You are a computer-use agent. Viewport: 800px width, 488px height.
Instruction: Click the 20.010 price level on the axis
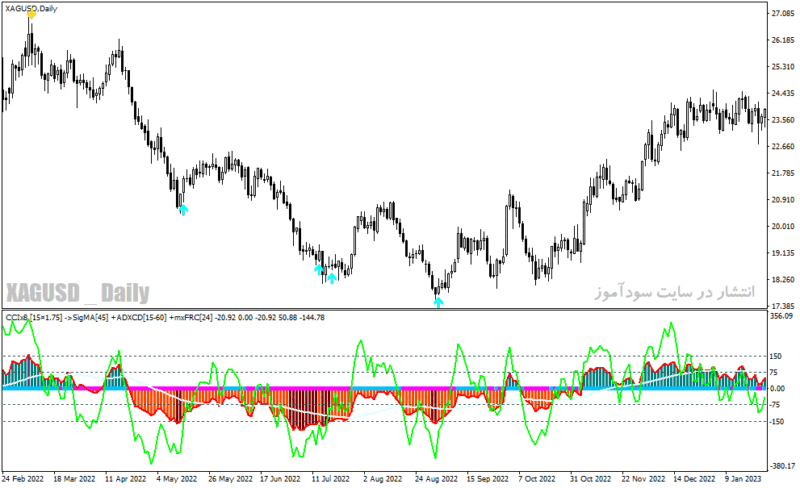click(783, 226)
